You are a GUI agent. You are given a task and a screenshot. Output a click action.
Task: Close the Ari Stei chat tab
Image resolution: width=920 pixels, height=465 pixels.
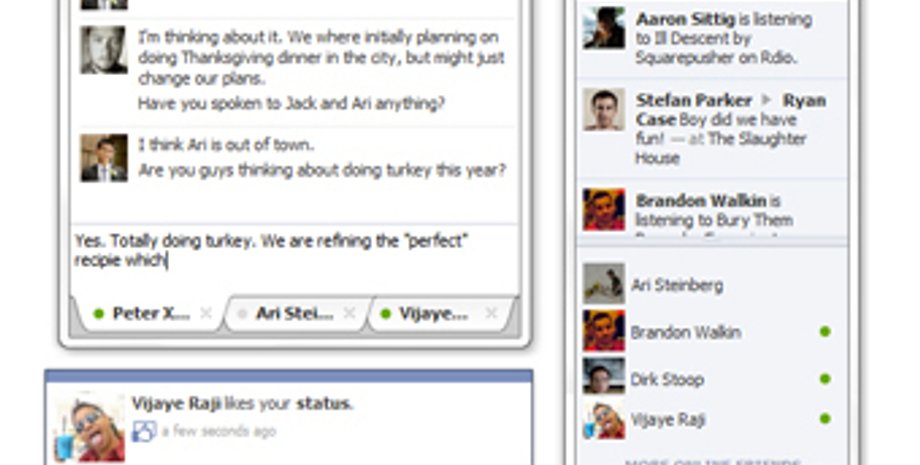[x=349, y=314]
